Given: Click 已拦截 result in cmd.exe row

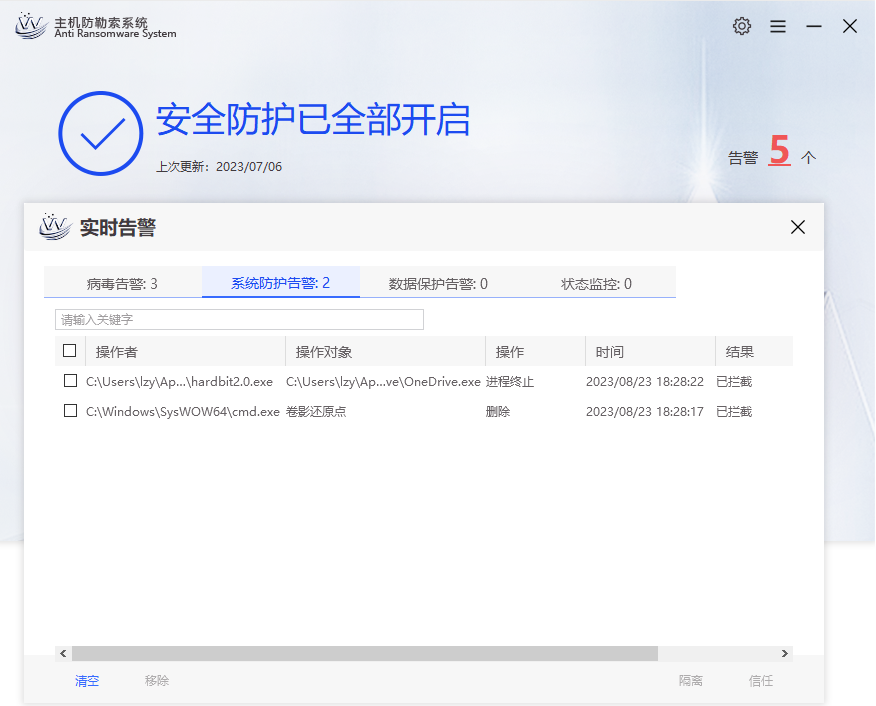Looking at the screenshot, I should click(734, 412).
